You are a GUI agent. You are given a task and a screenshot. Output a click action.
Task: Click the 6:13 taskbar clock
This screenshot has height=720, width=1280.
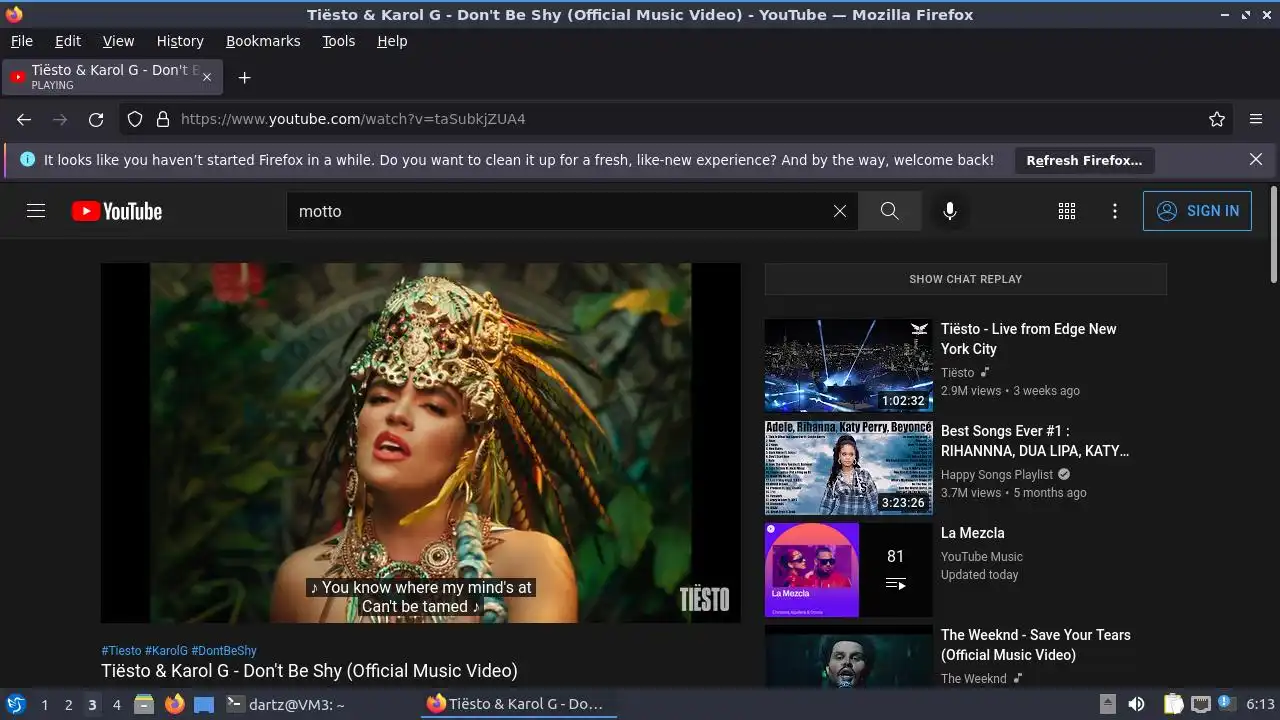1260,704
